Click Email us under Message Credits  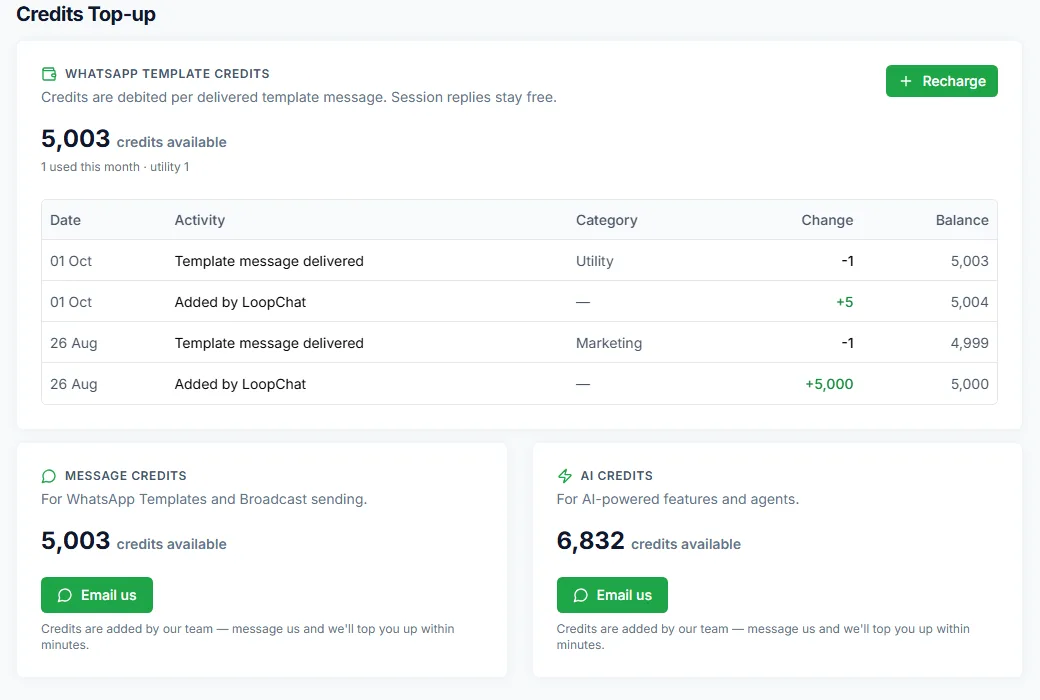[x=97, y=595]
